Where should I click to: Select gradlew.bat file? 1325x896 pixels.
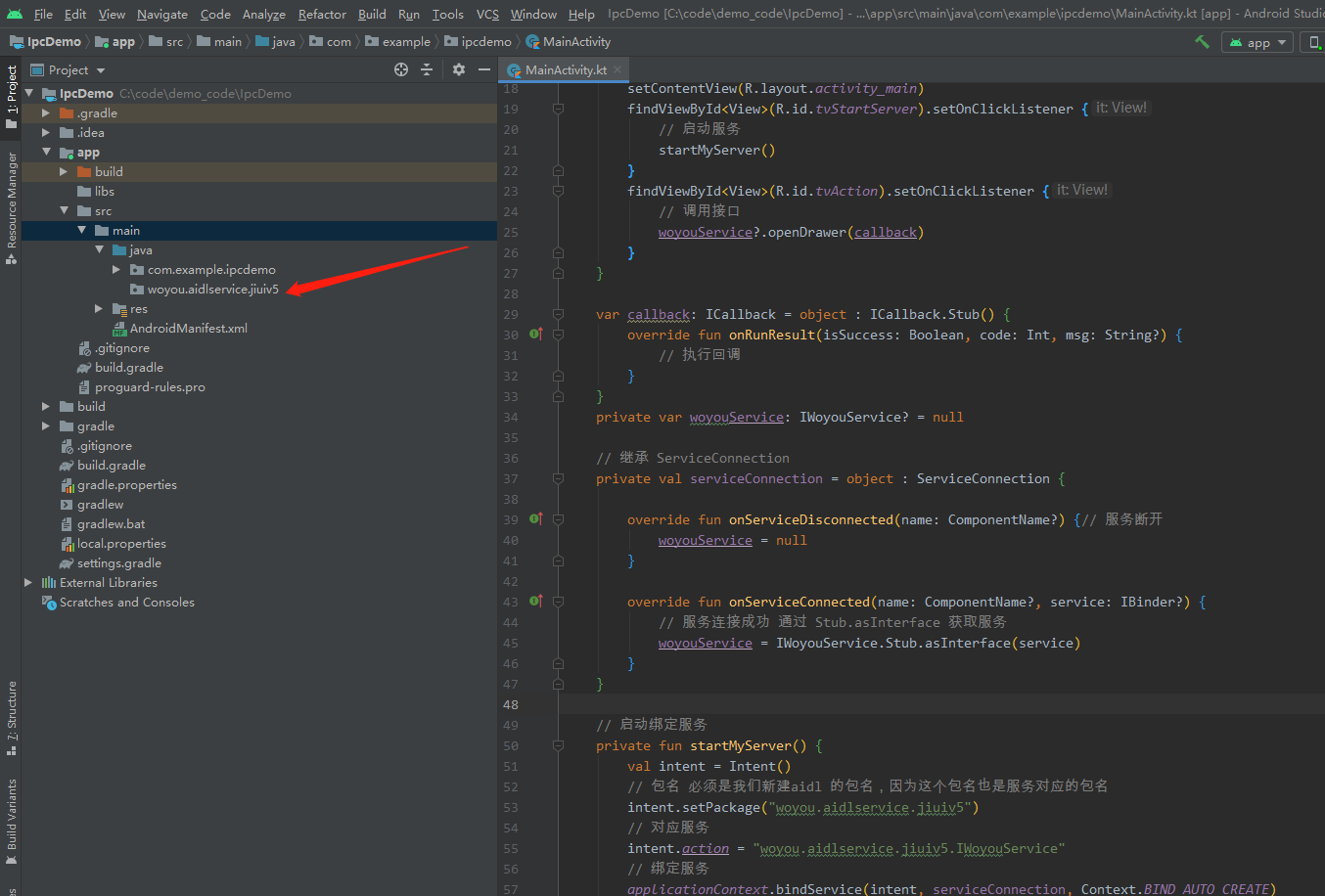pos(111,523)
